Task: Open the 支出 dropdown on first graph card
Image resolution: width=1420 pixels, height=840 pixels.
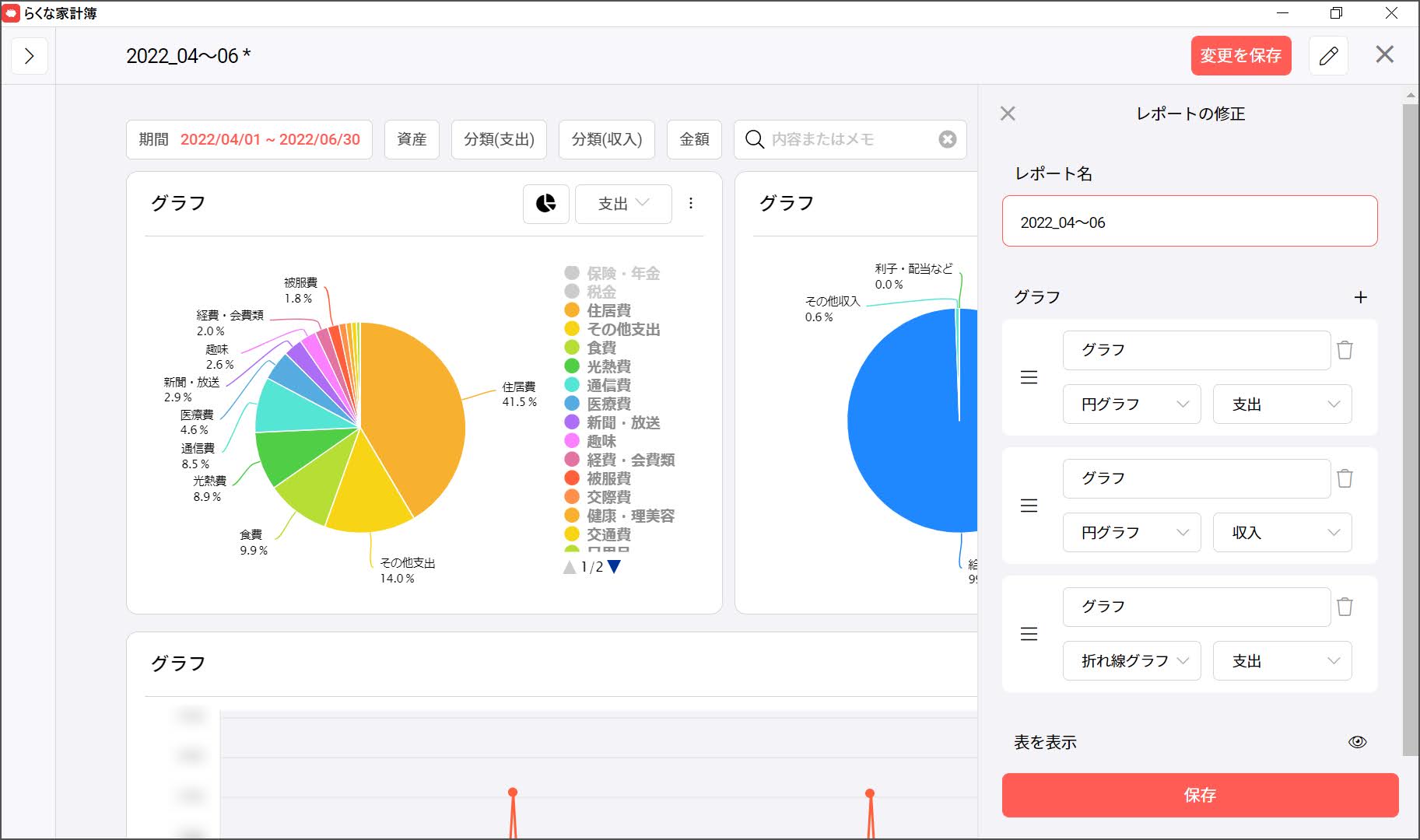Action: [623, 204]
